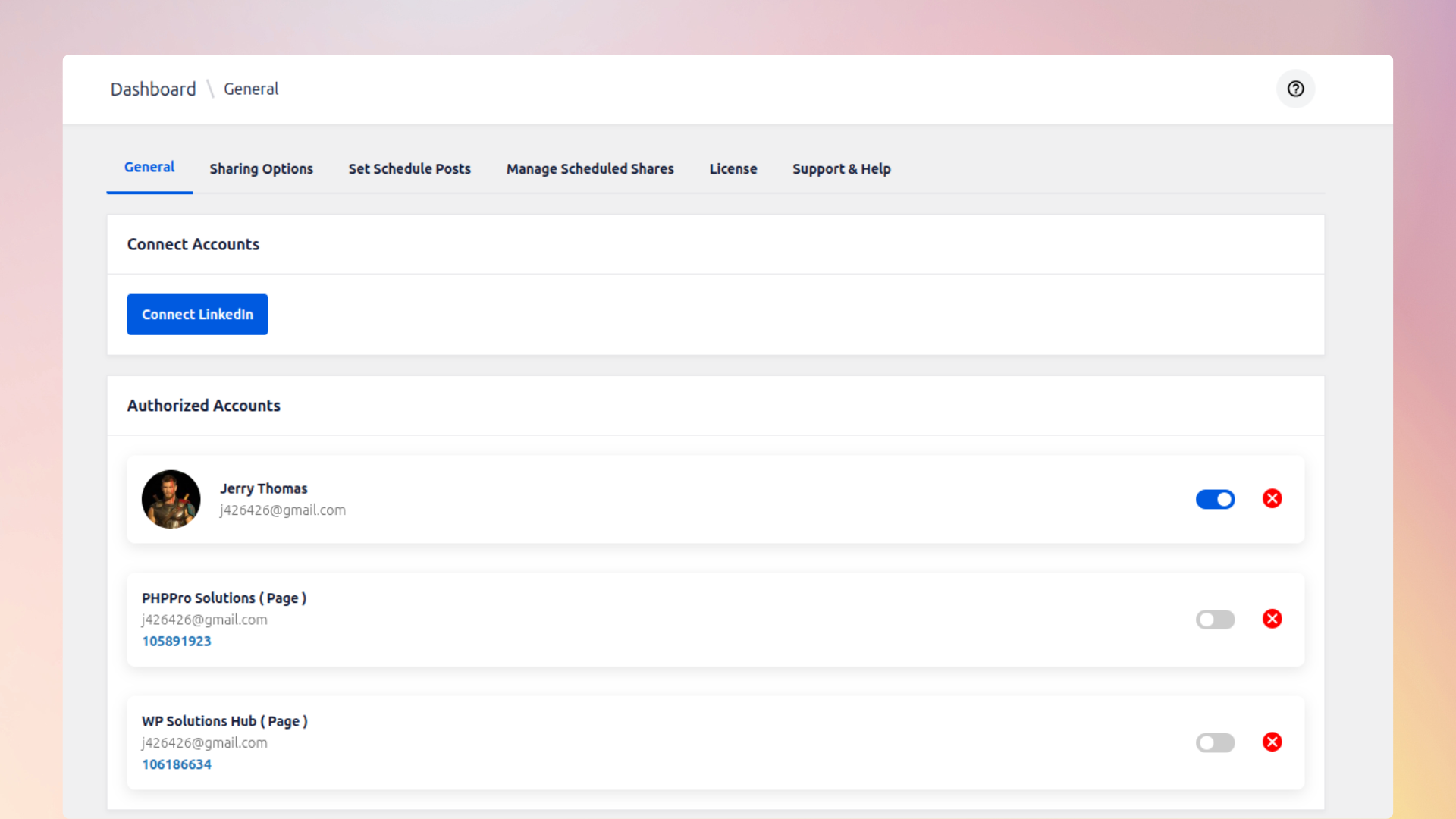Open Set Schedule Posts tab

[409, 168]
